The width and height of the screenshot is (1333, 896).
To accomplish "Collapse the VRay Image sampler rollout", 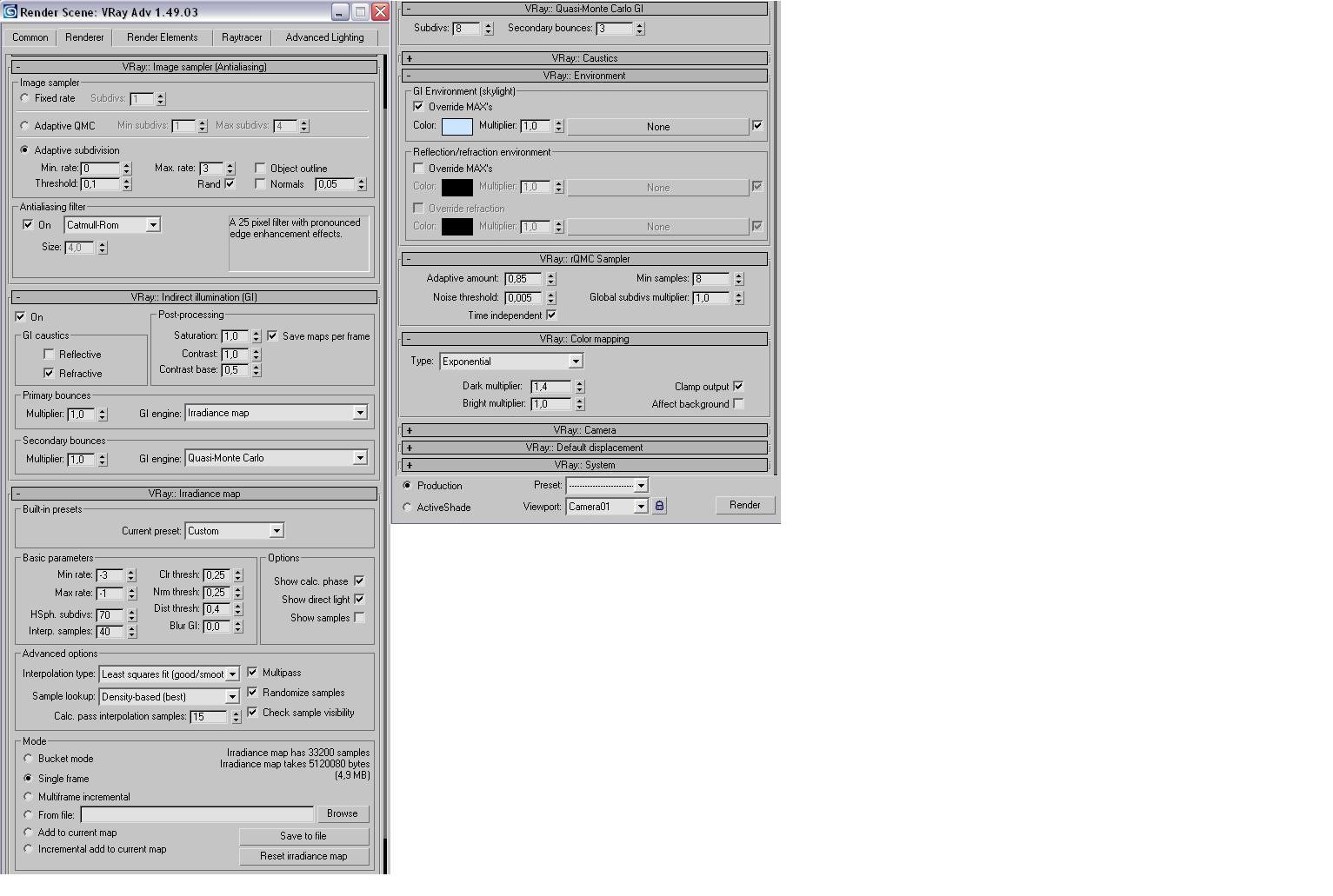I will click(x=194, y=67).
